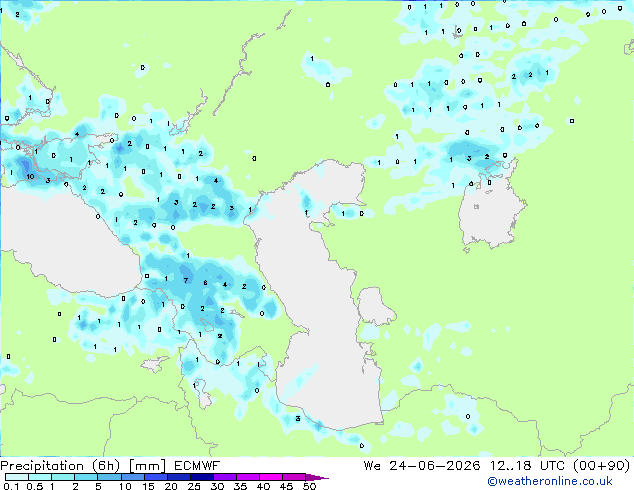Click the '(00+90)' forecast offset label
This screenshot has width=634, height=490.
click(x=601, y=466)
